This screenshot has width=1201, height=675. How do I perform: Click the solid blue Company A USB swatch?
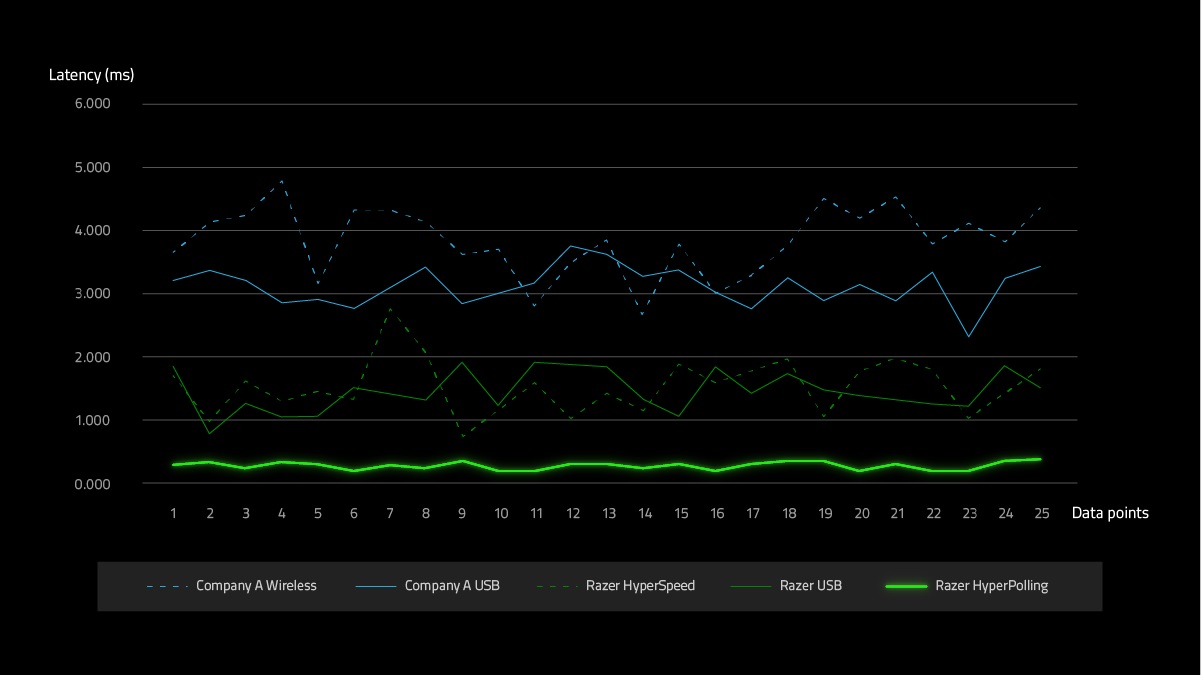pos(375,586)
